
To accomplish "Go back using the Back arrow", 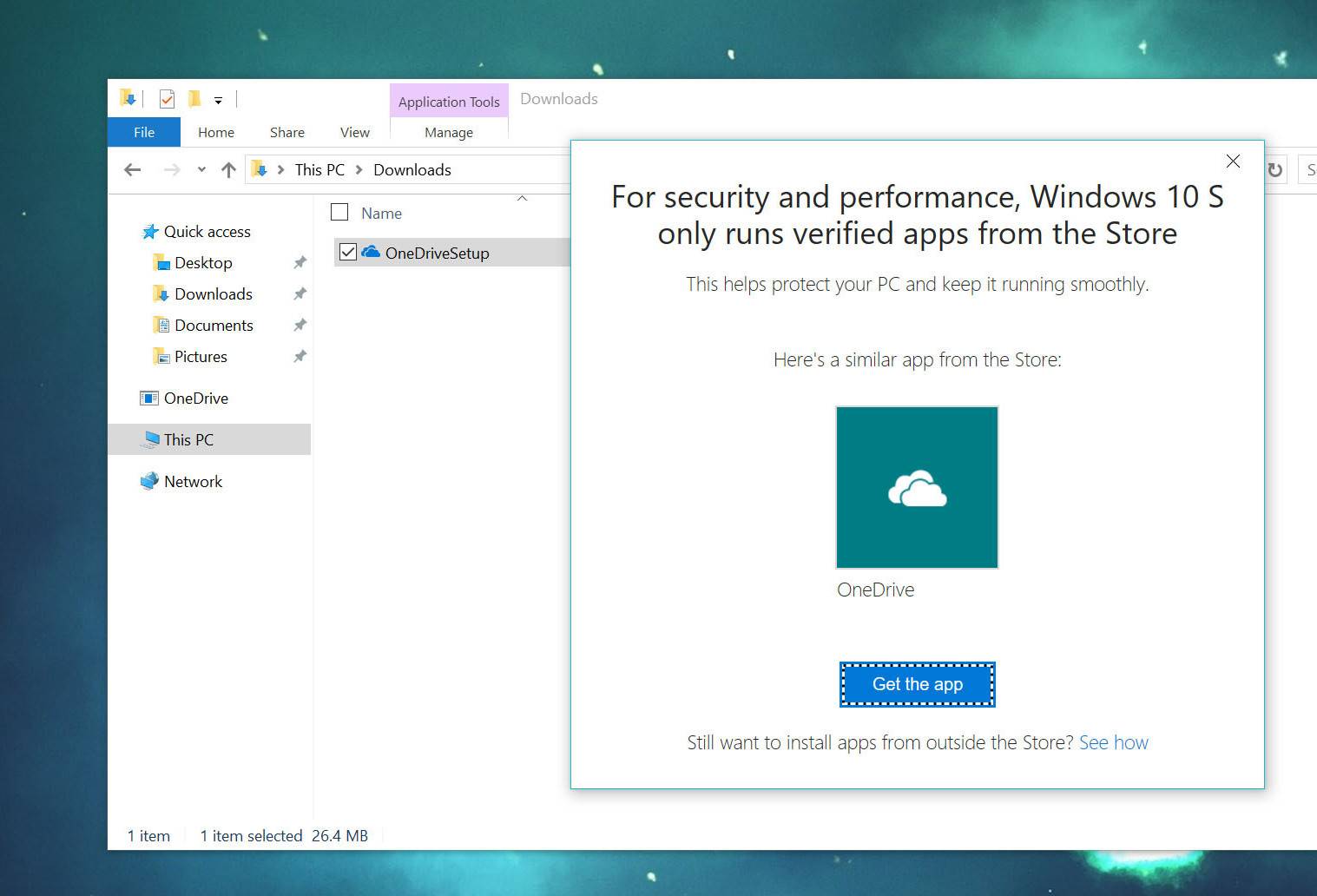I will tap(133, 170).
